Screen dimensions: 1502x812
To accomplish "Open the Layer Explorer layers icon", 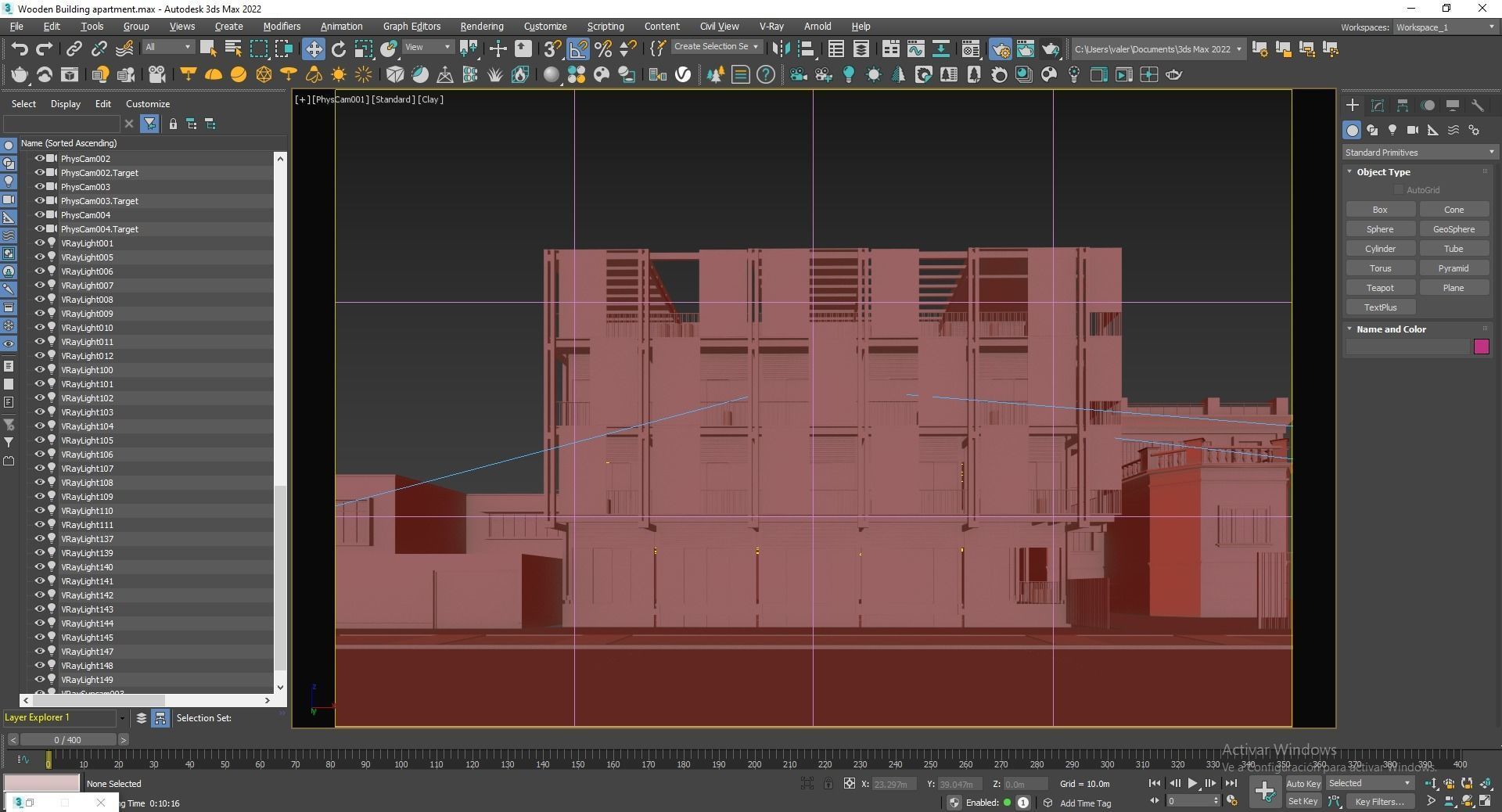I will click(x=142, y=718).
